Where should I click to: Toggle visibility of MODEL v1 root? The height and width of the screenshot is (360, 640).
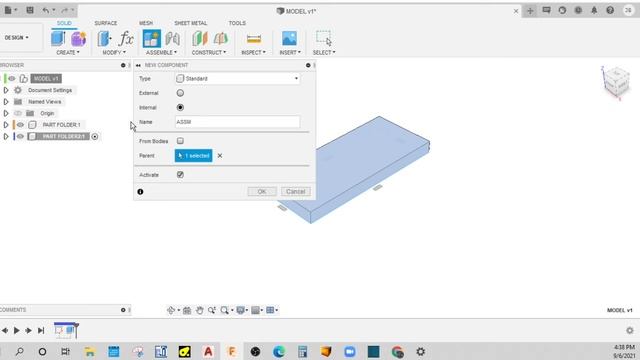(x=12, y=78)
